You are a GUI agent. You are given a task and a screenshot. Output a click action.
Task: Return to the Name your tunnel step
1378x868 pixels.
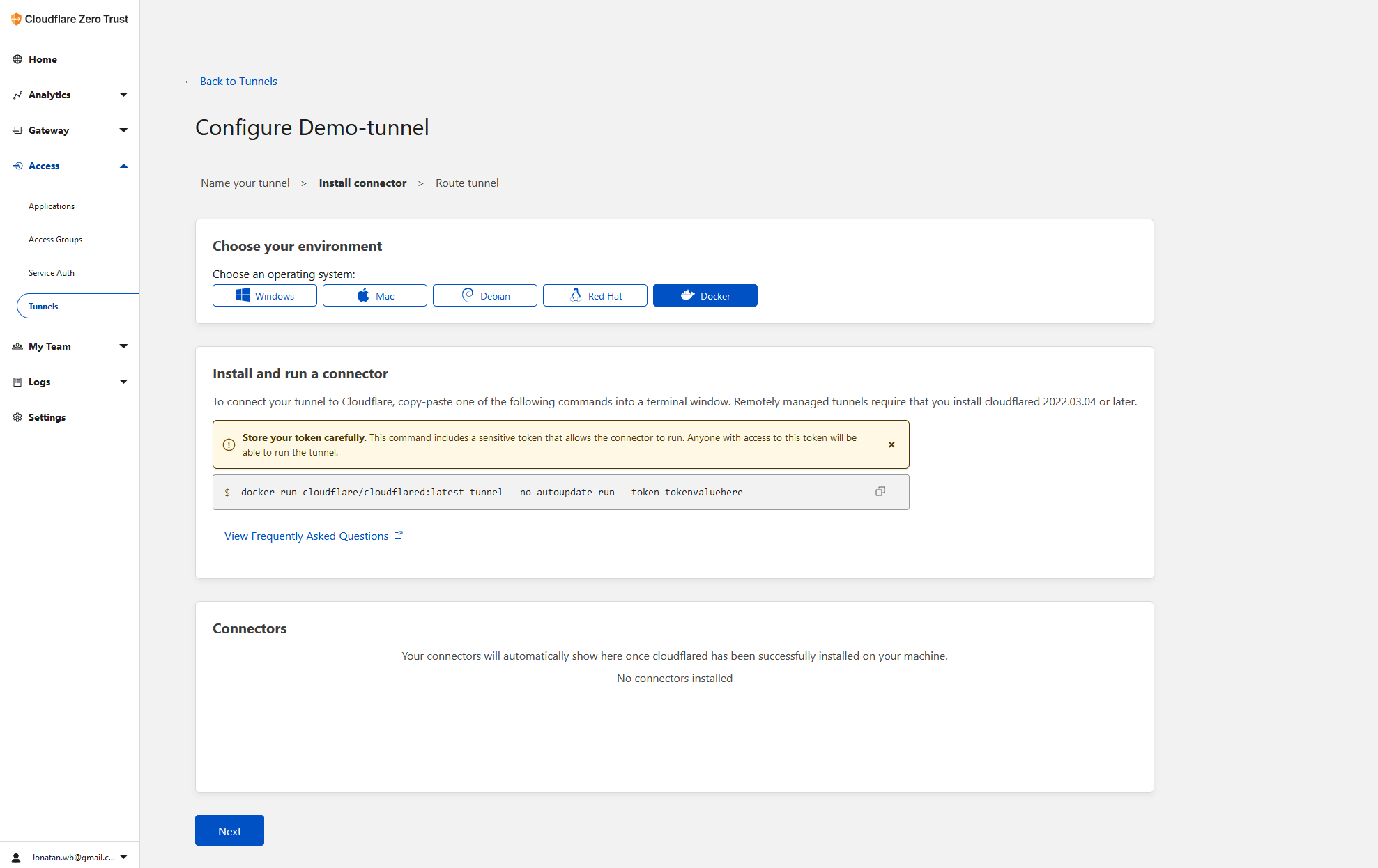(245, 183)
